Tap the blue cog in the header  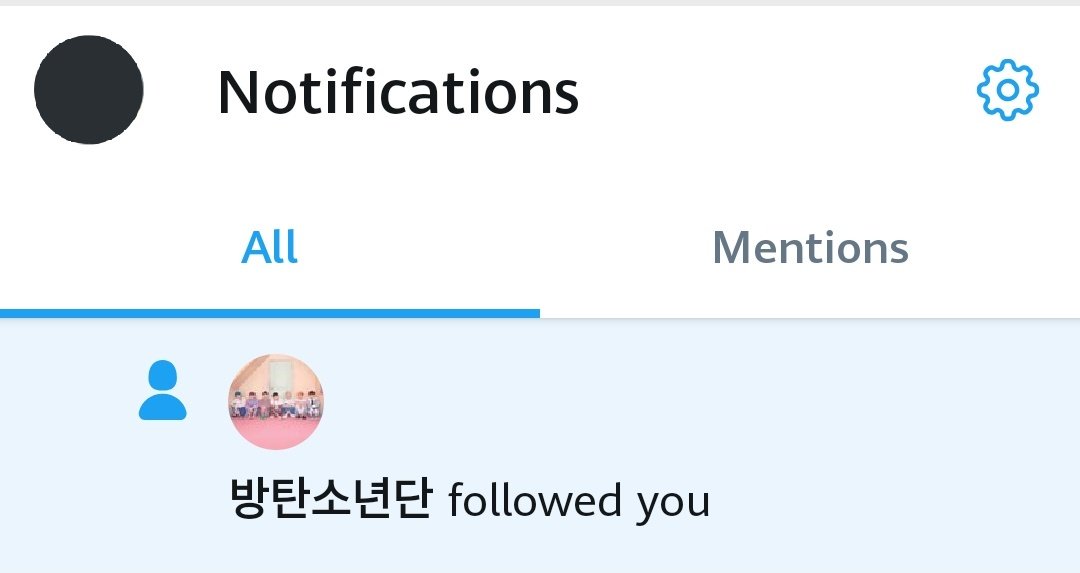1008,90
